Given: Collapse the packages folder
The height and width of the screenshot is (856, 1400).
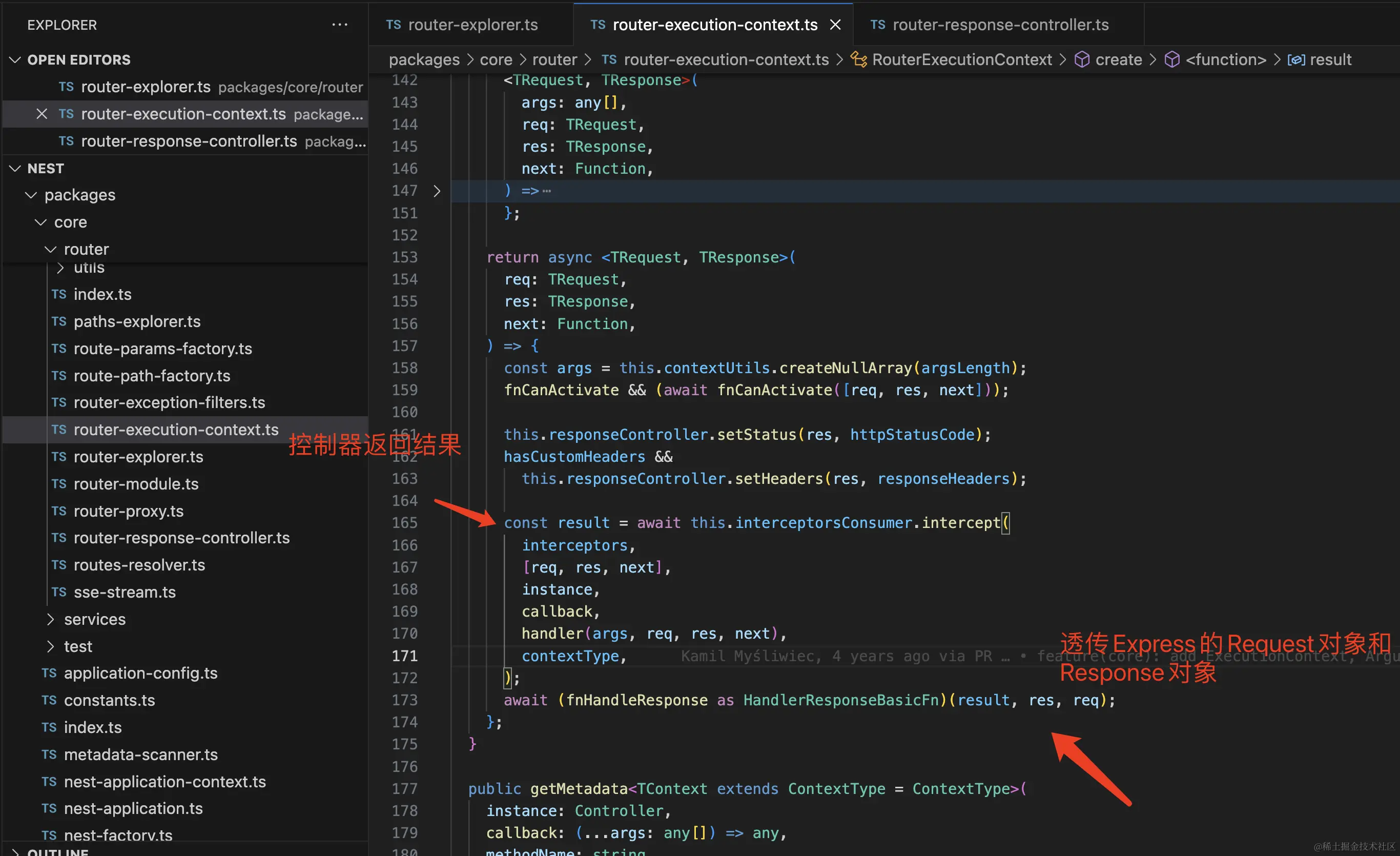Looking at the screenshot, I should click(31, 195).
